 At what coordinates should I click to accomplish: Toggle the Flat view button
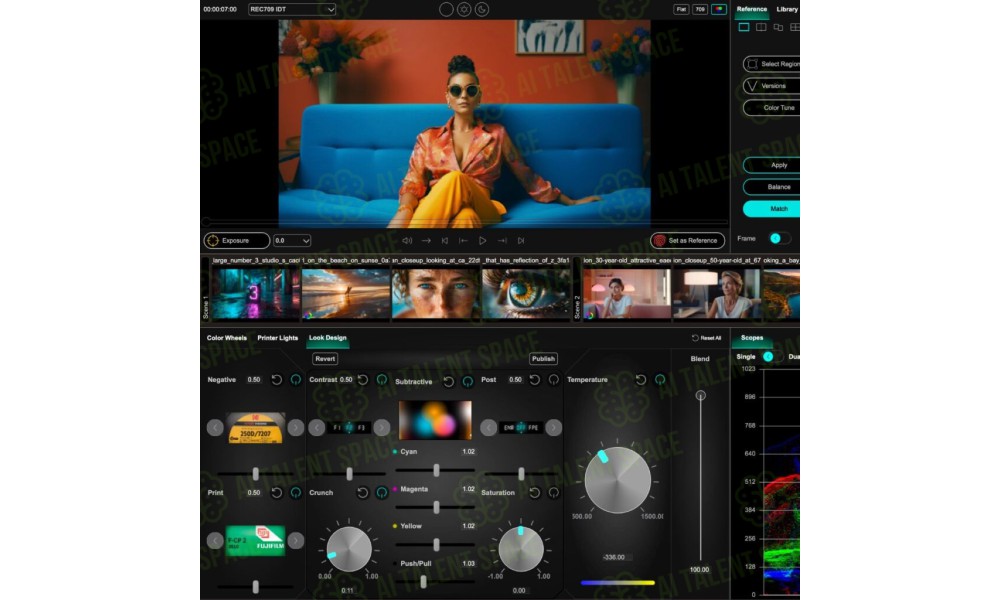tap(681, 10)
